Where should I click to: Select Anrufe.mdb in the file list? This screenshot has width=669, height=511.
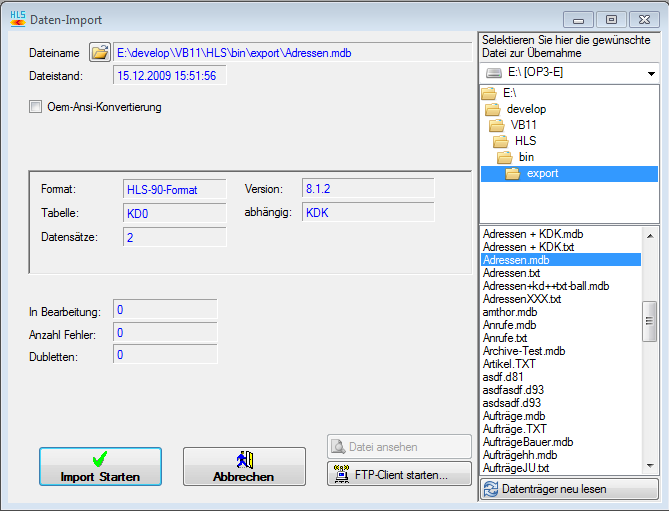point(509,325)
